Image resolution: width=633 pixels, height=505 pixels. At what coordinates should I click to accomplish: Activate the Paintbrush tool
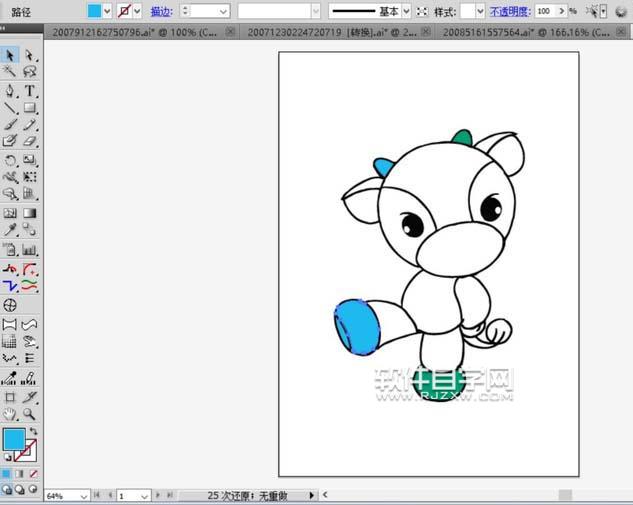10,124
